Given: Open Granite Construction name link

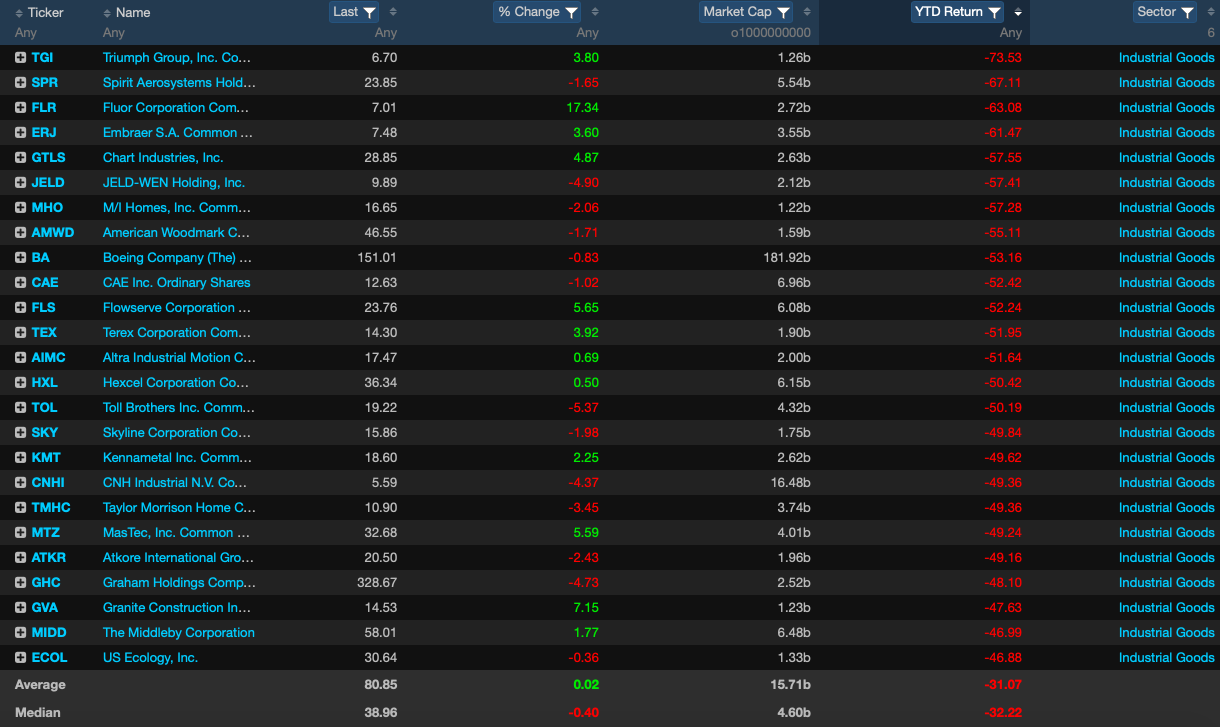Looking at the screenshot, I should 177,608.
